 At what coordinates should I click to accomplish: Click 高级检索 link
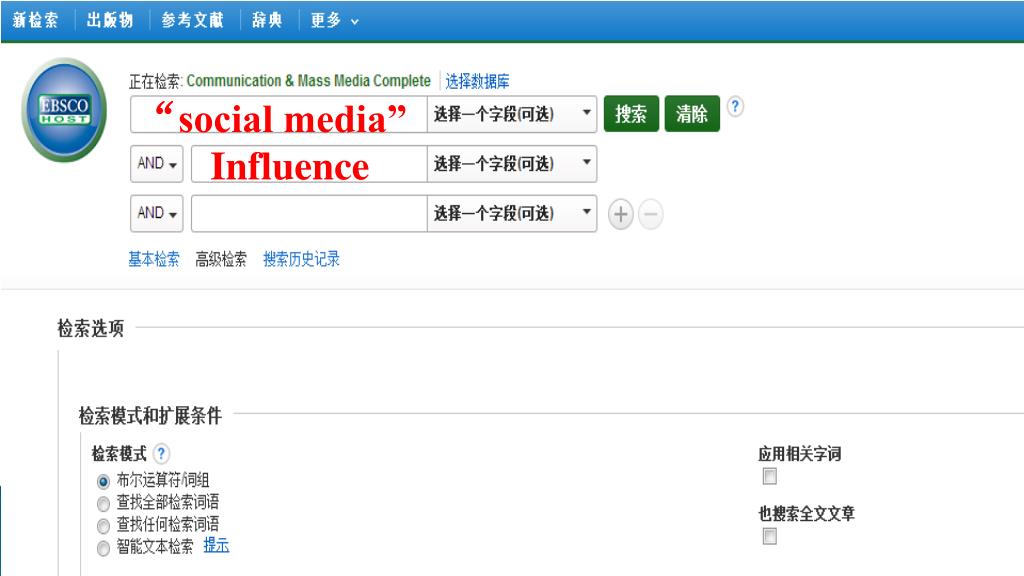pos(221,259)
